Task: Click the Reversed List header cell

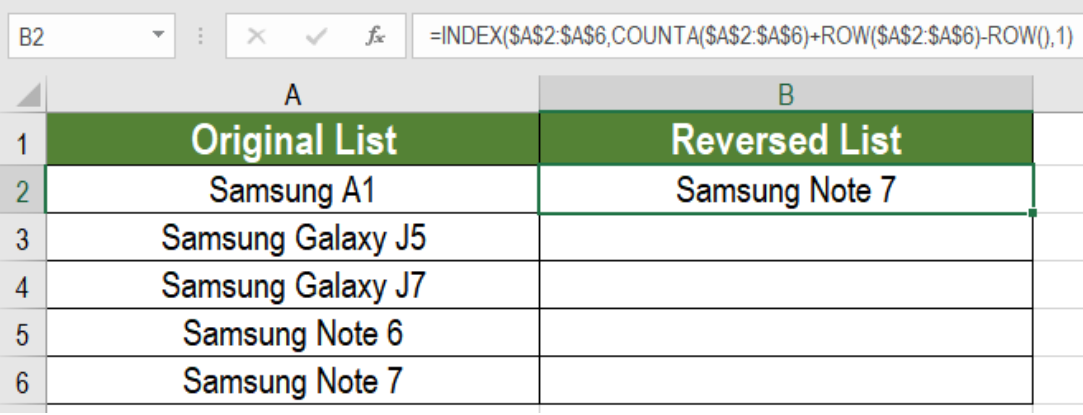Action: click(786, 139)
